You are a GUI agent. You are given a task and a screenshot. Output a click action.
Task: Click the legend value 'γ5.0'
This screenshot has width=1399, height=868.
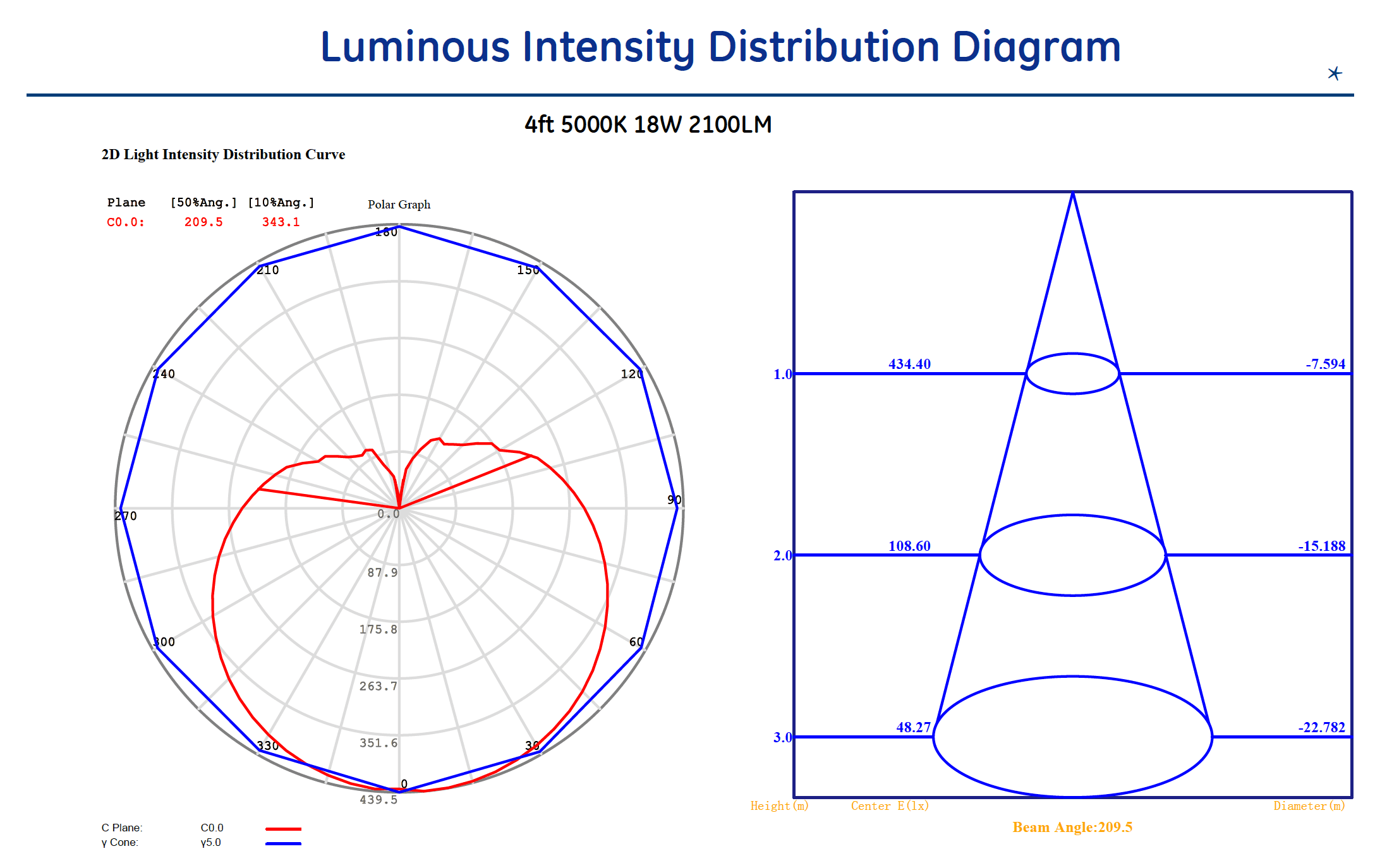click(x=210, y=842)
